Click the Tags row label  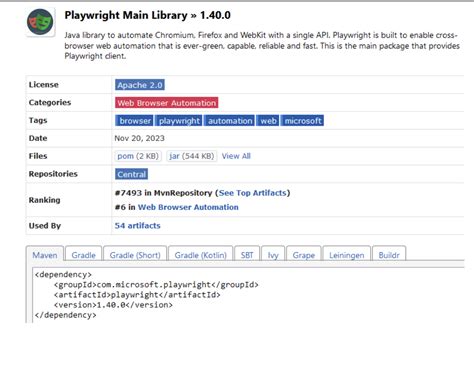[38, 120]
